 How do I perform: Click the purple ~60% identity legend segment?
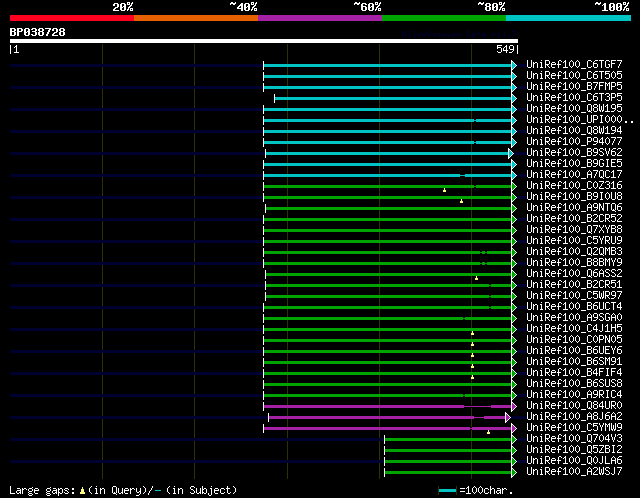coord(319,17)
